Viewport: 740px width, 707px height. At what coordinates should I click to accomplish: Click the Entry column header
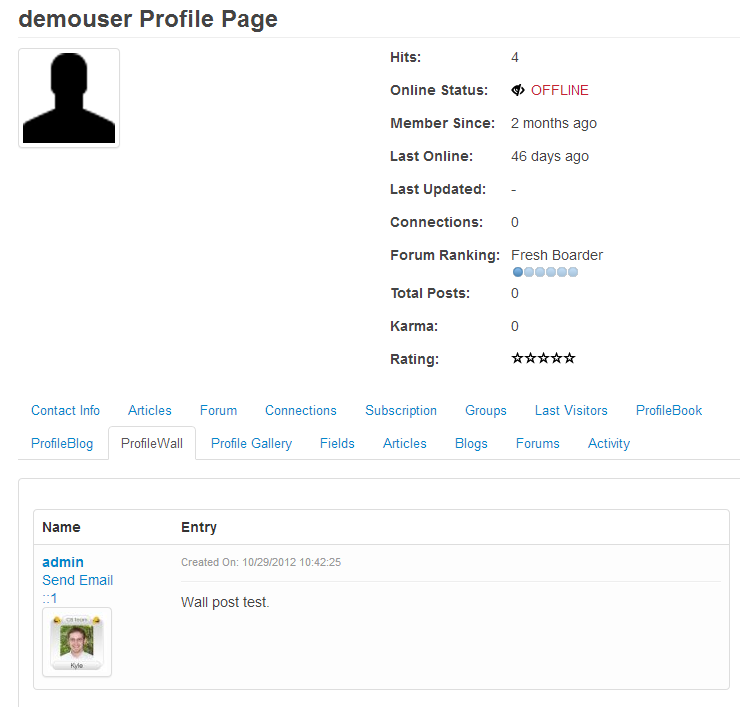click(x=199, y=527)
